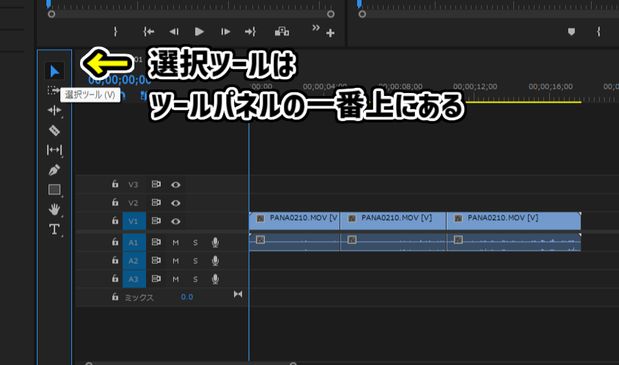Select the Type tool
The height and width of the screenshot is (365, 619).
54,229
